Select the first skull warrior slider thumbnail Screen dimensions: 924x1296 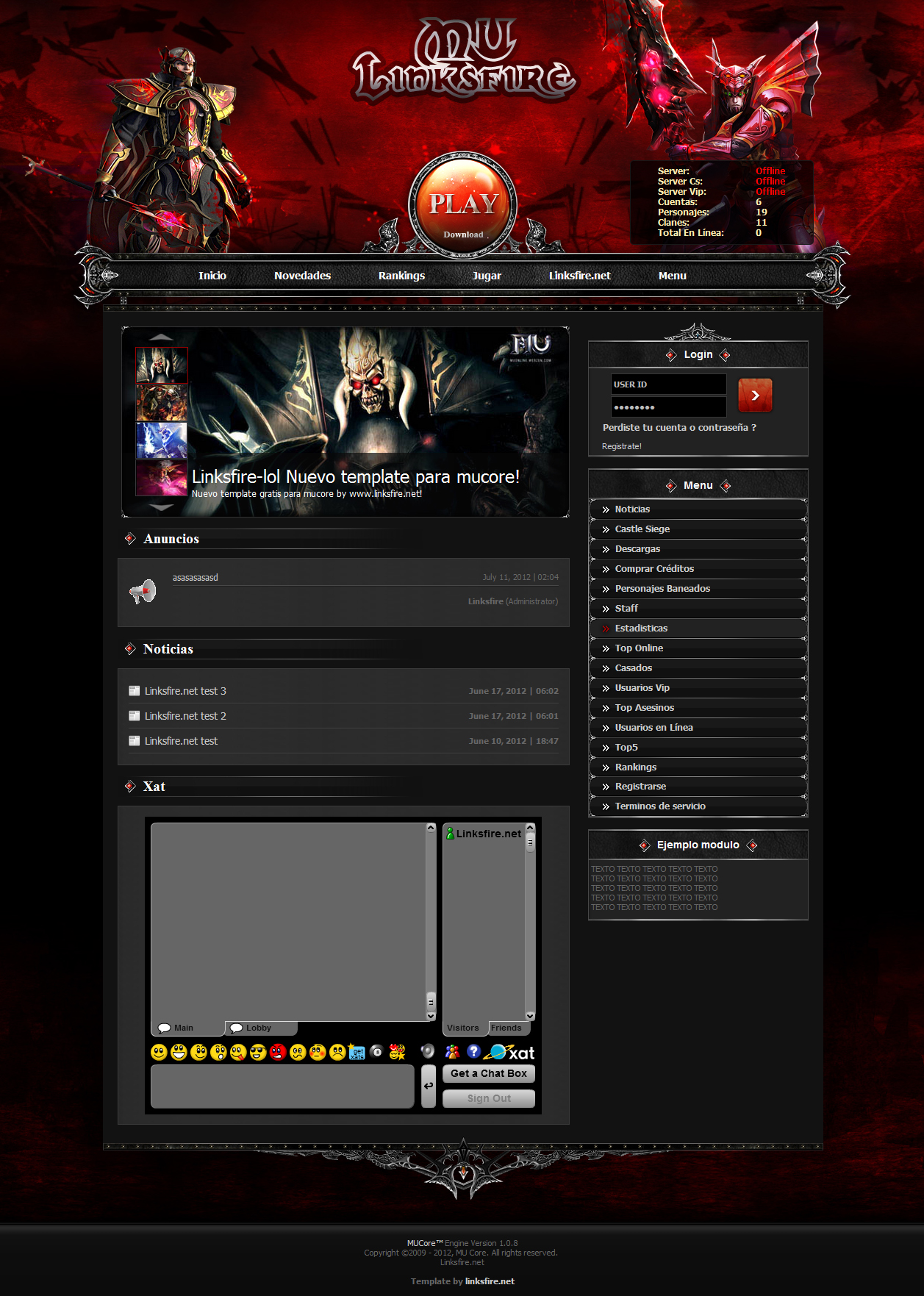coord(162,365)
